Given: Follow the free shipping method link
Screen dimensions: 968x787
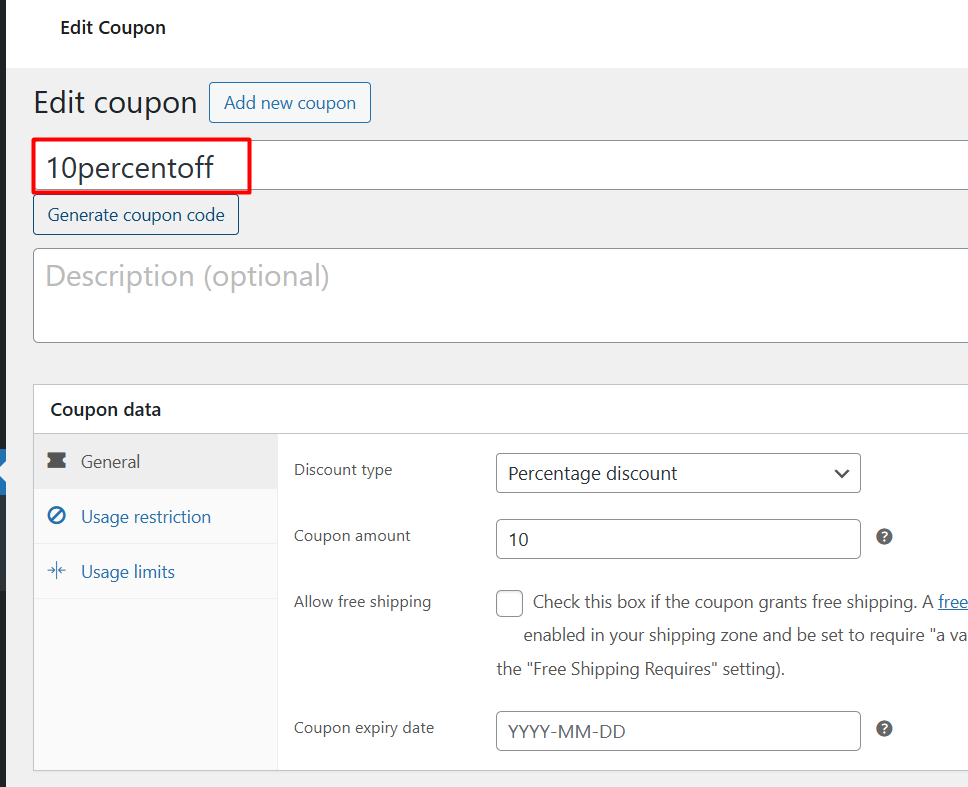Looking at the screenshot, I should click(x=952, y=602).
